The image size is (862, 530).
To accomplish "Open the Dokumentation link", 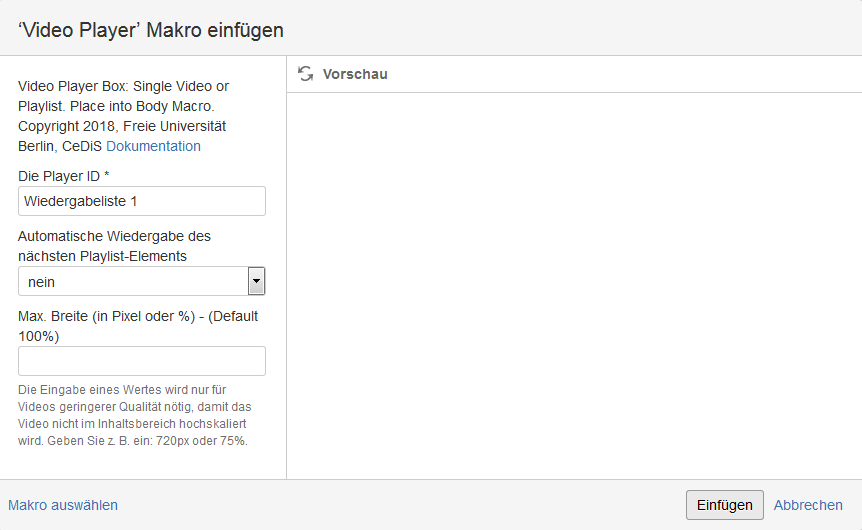I will pos(153,146).
